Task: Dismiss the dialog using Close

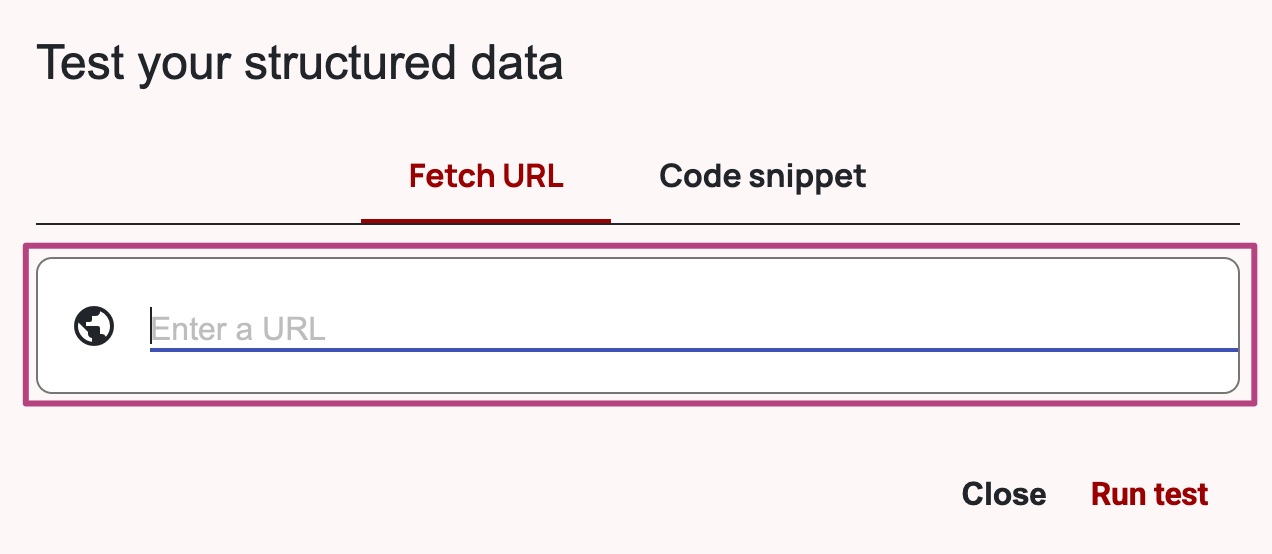Action: click(1003, 494)
